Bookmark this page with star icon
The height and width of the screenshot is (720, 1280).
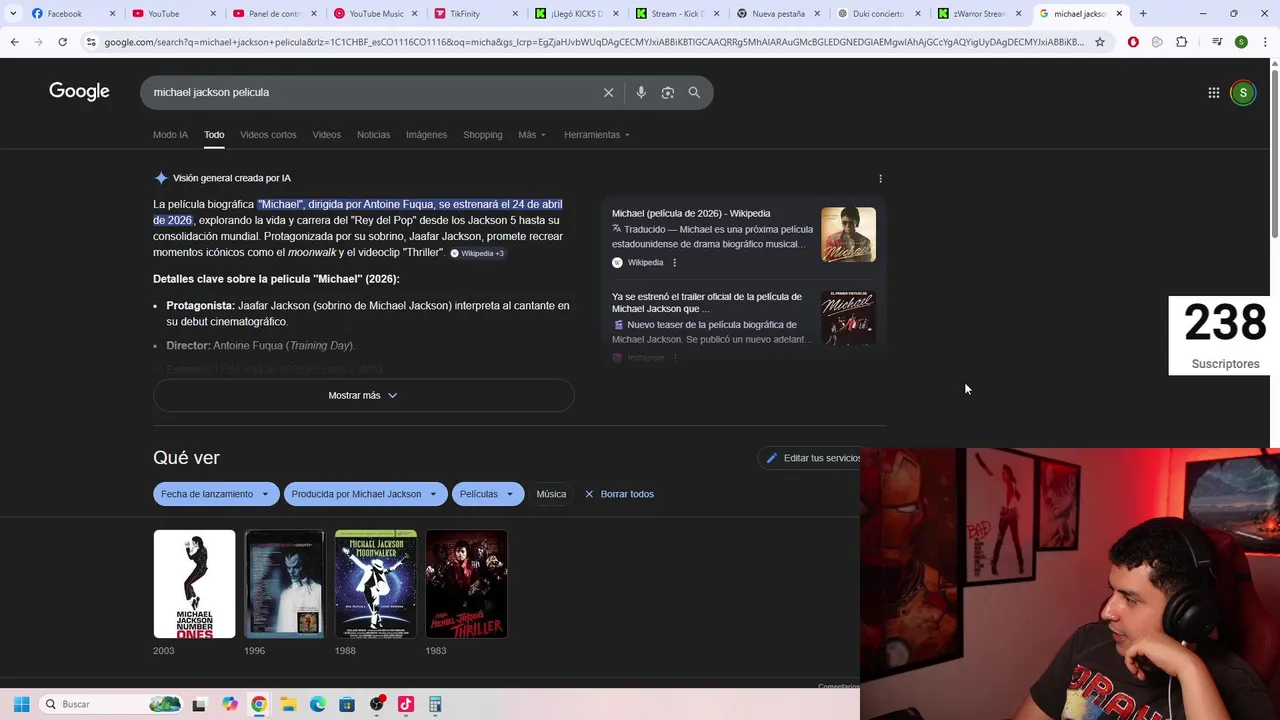(1099, 42)
